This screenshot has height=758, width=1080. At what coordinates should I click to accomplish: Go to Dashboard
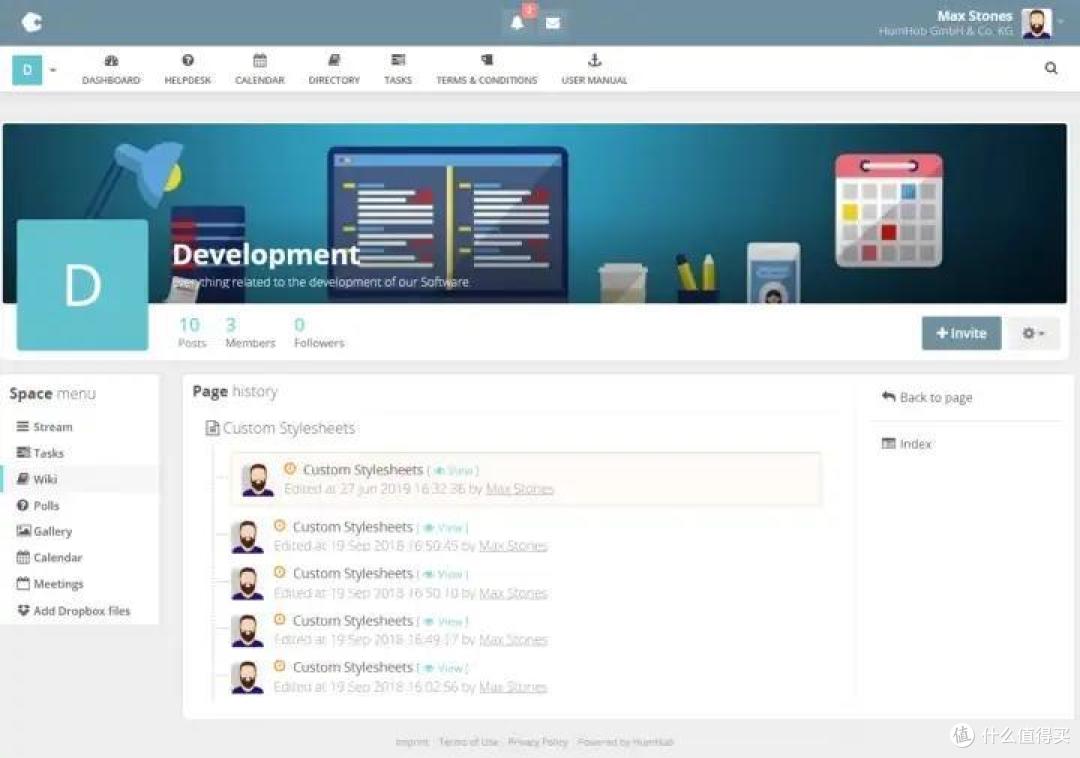[111, 70]
